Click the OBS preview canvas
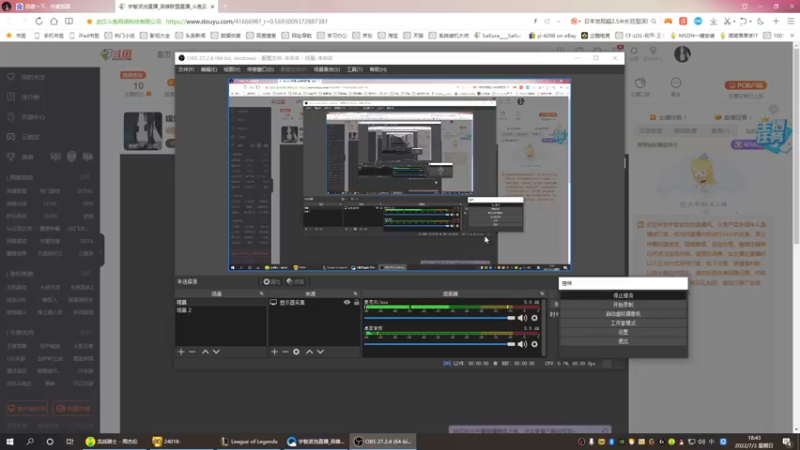 [x=399, y=174]
